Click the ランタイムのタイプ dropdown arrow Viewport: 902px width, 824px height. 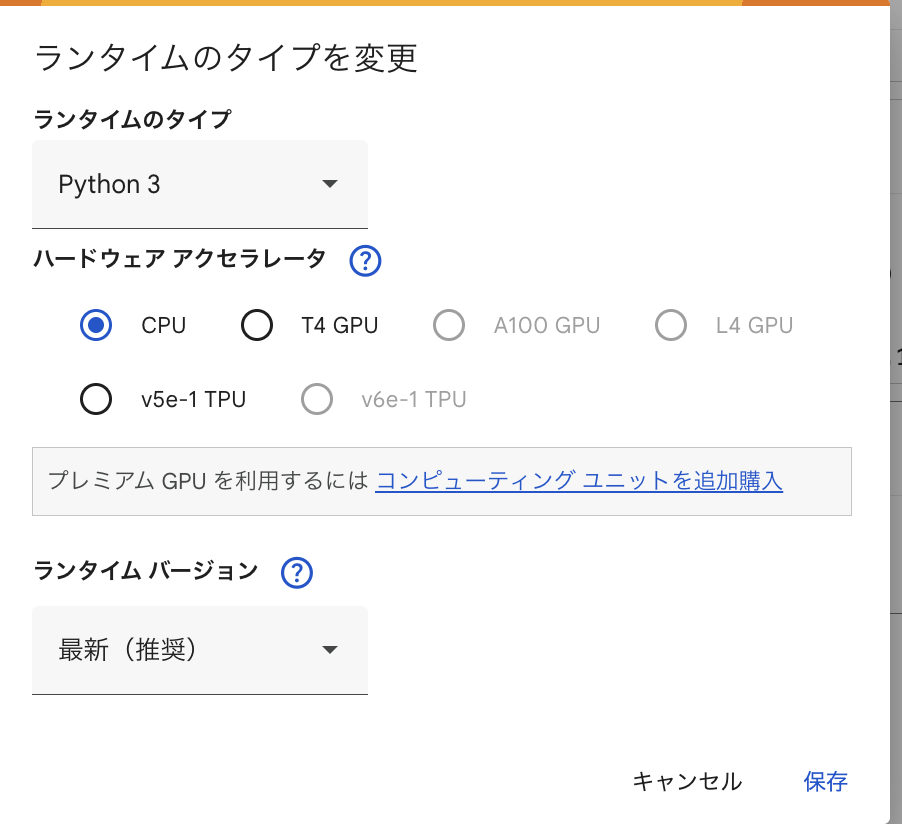point(330,184)
